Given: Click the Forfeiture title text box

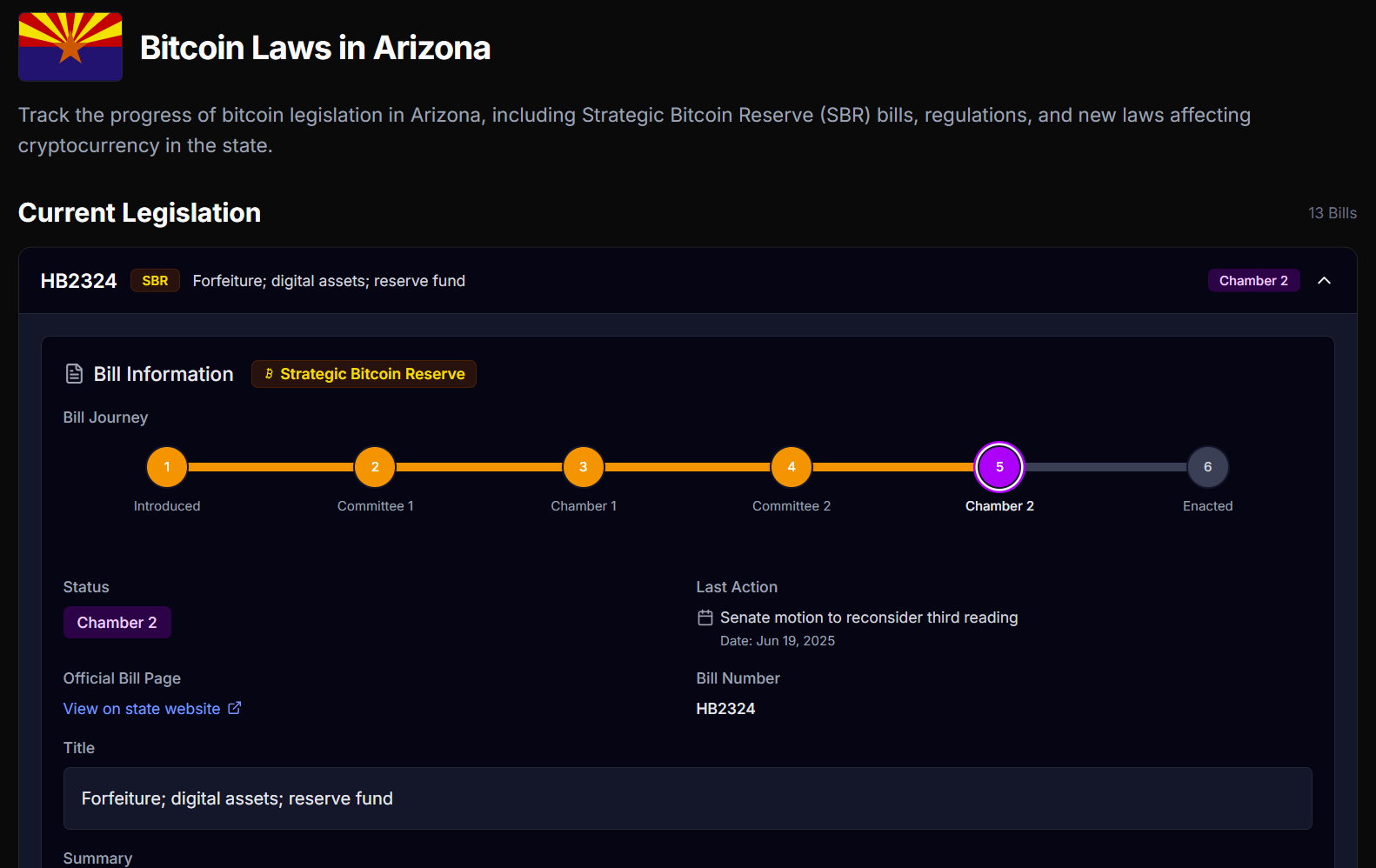Looking at the screenshot, I should pos(687,798).
